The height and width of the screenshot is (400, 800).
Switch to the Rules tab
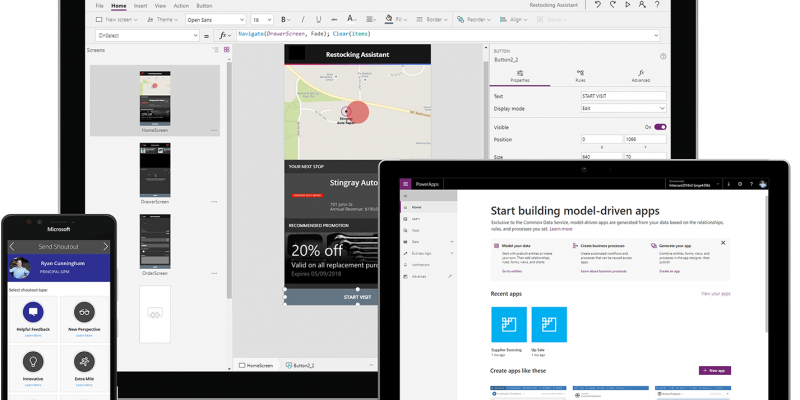tap(580, 77)
